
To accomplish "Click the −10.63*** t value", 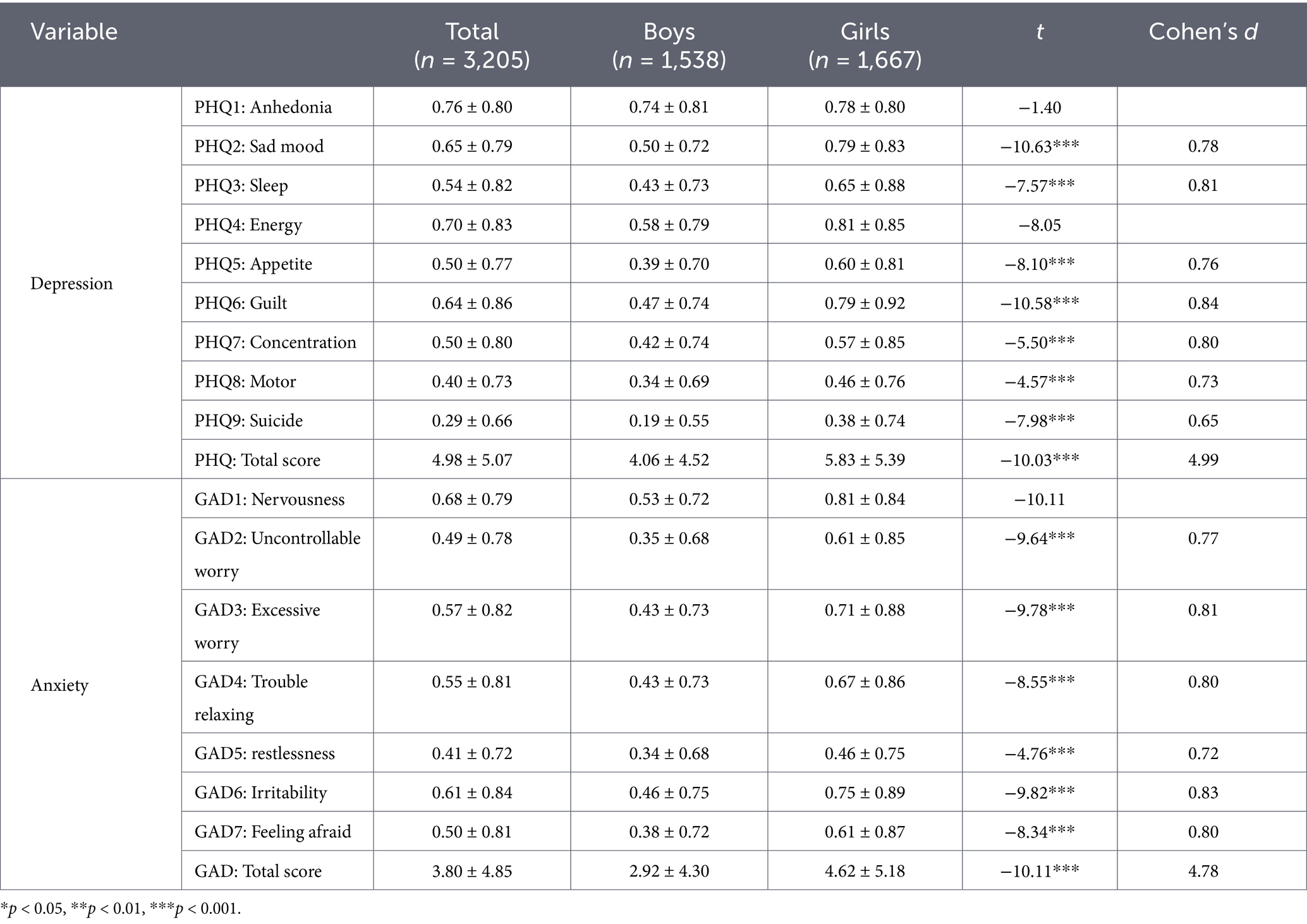I will 1040,146.
